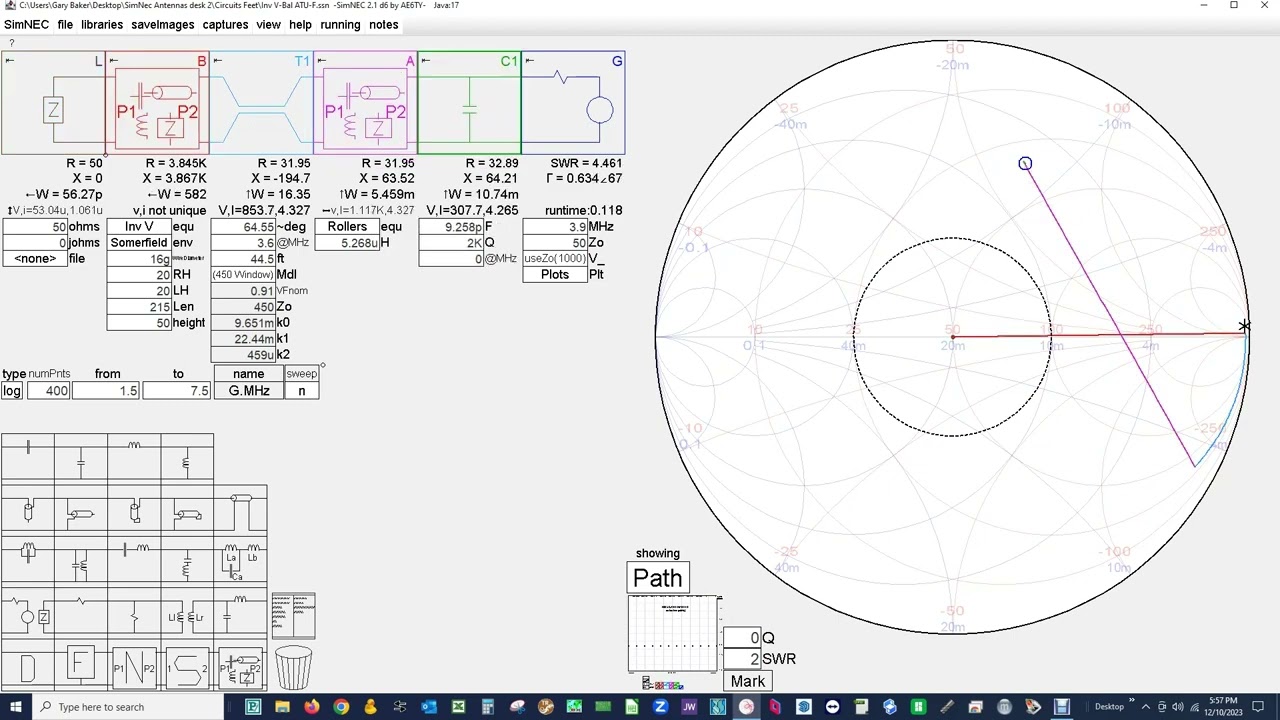
Task: Select the purple A tuner circuit block
Action: 365,103
